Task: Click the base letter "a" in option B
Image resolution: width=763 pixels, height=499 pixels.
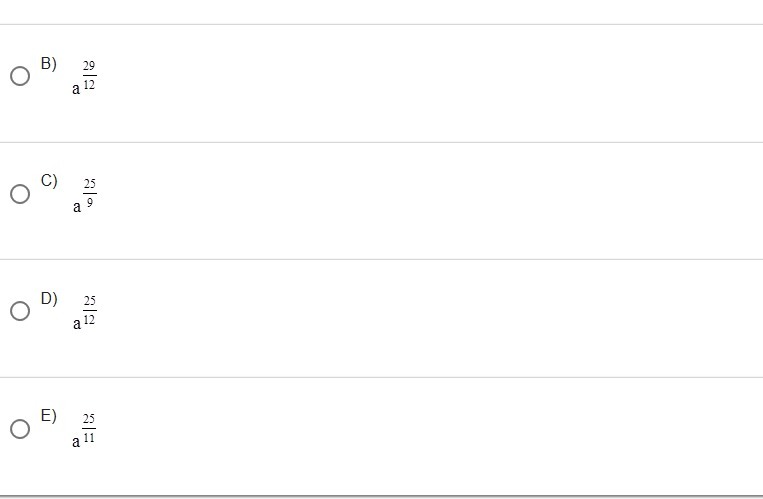Action: (x=76, y=89)
